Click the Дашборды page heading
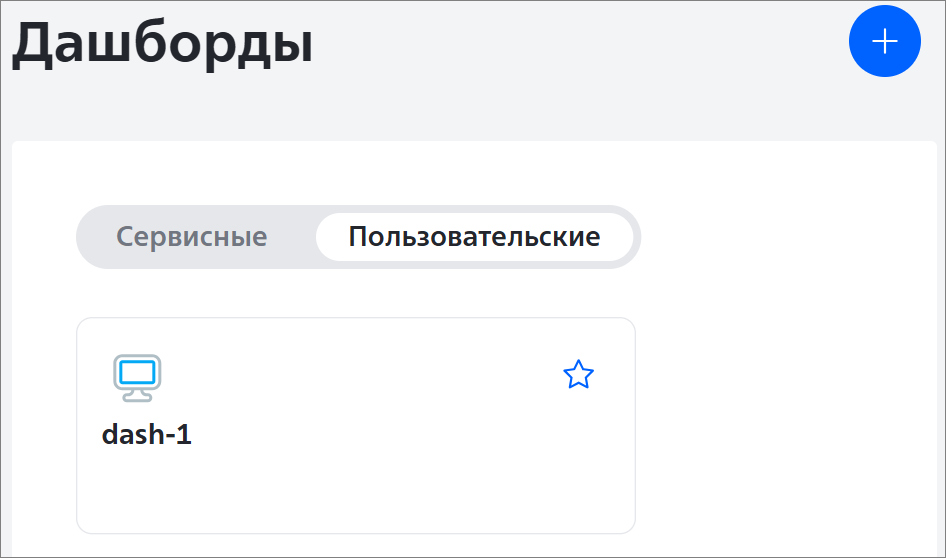Viewport: 946px width, 558px height. [163, 43]
